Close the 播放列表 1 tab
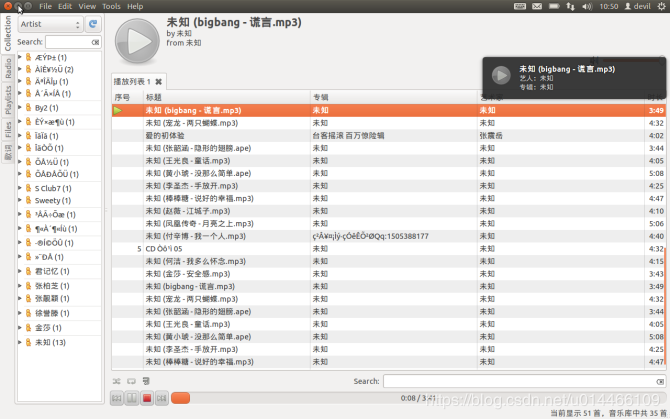The width and height of the screenshot is (670, 419). coord(159,82)
